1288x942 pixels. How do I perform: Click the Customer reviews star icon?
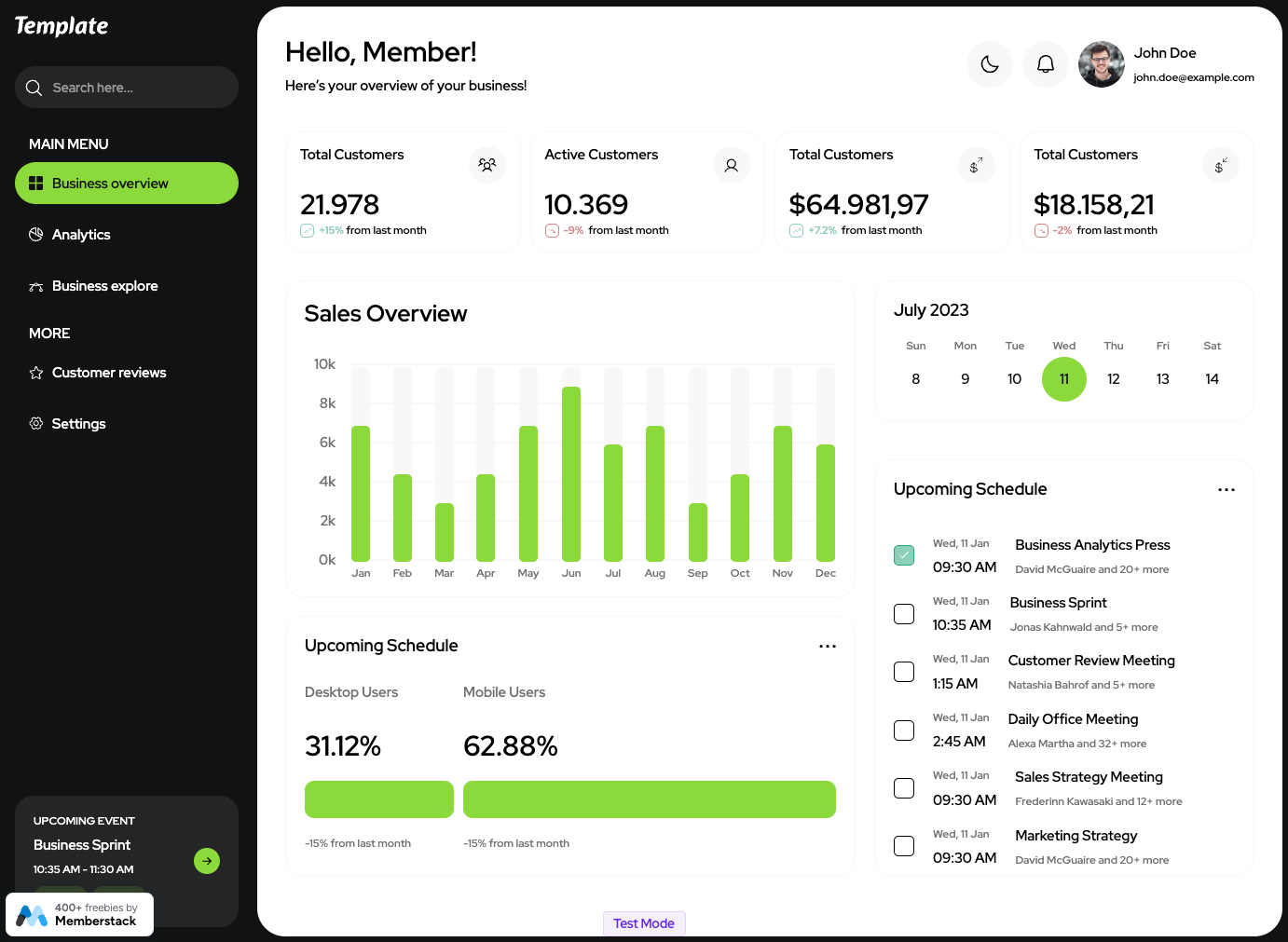coord(35,372)
